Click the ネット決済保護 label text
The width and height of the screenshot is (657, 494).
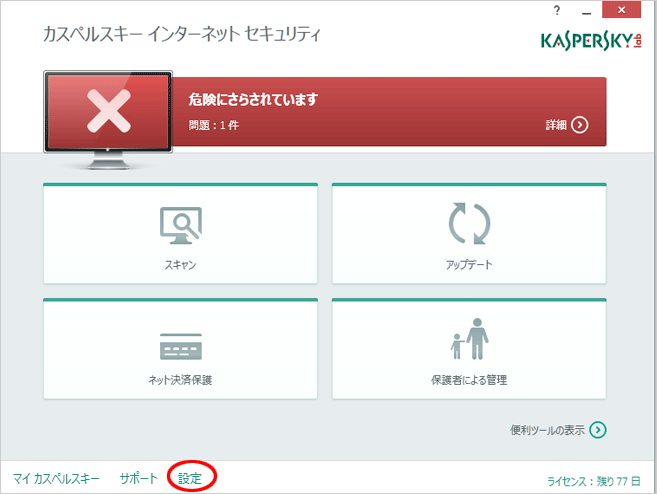point(180,380)
